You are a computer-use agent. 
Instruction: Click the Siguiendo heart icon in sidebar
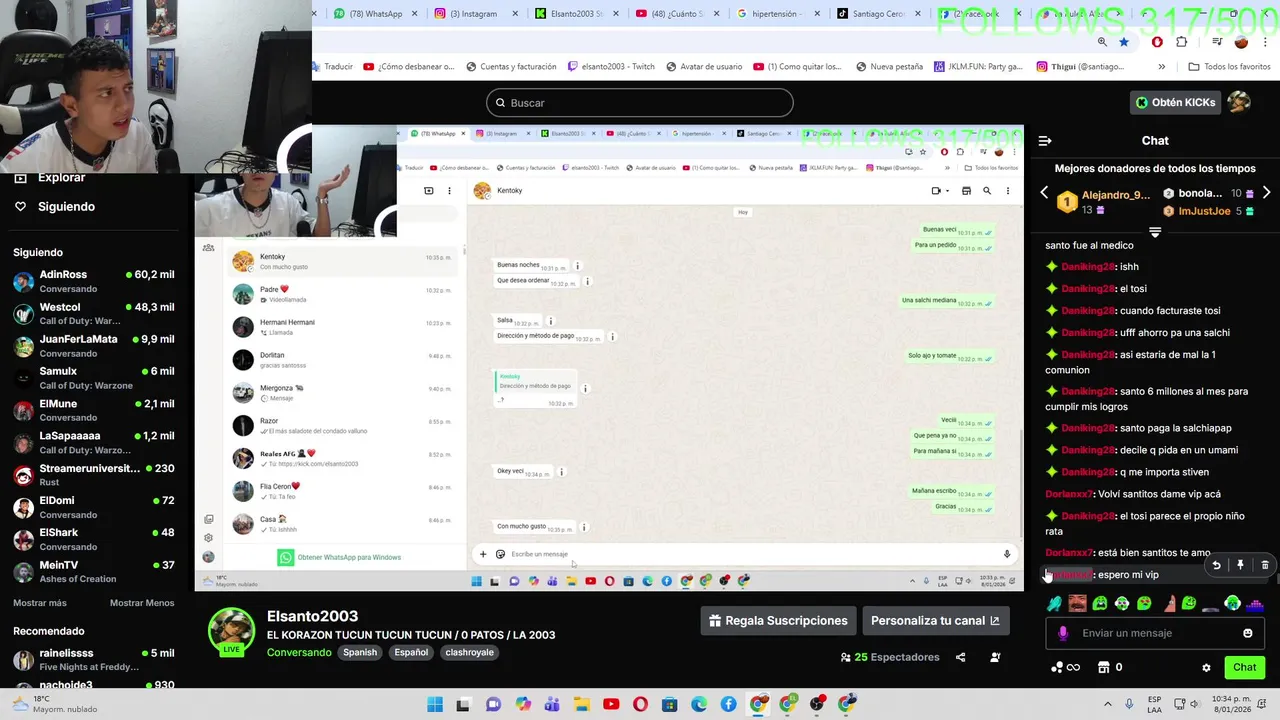pos(20,206)
